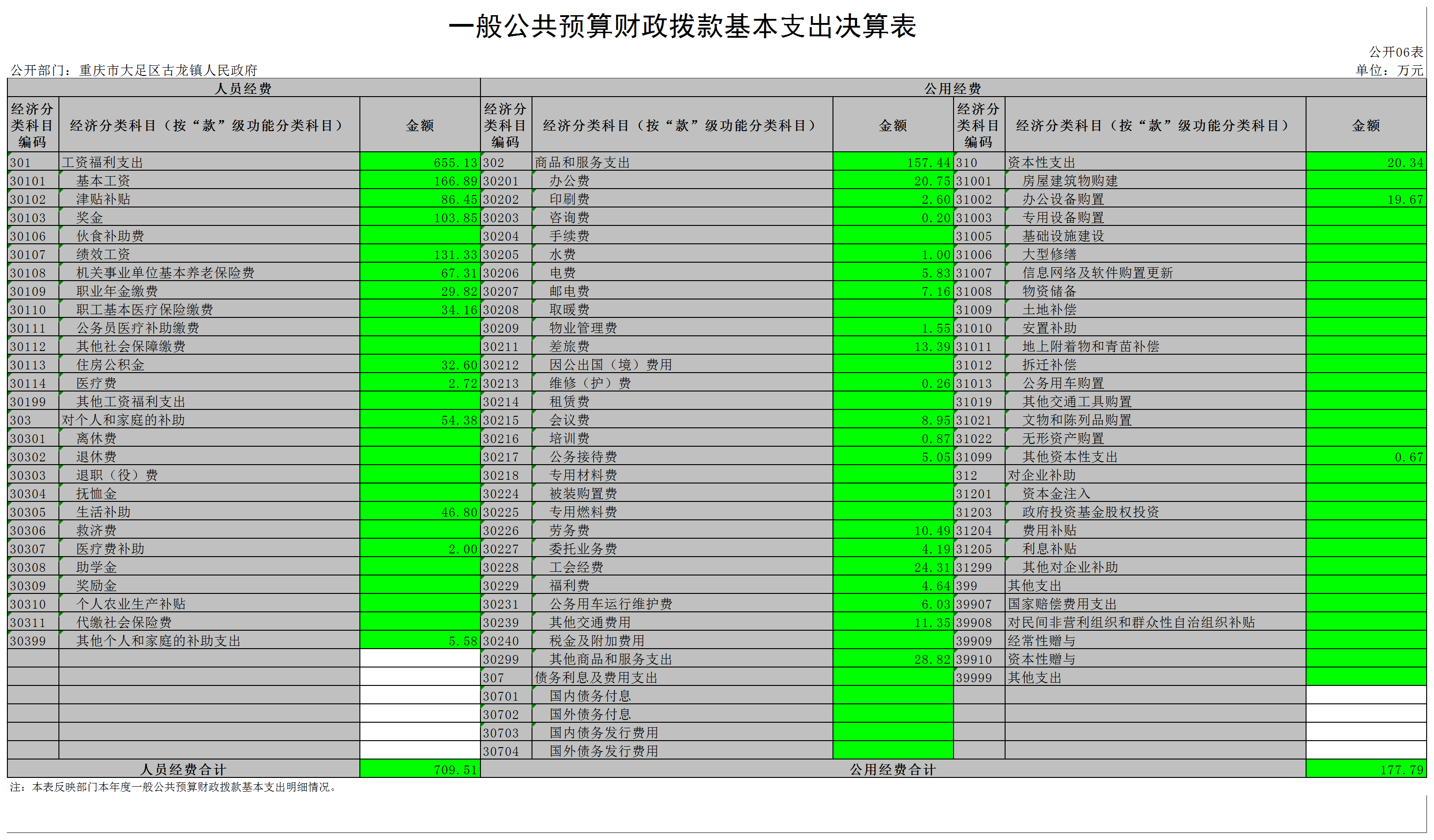The width and height of the screenshot is (1434, 840).
Task: Select the 会议费 cell
Action: click(x=682, y=420)
